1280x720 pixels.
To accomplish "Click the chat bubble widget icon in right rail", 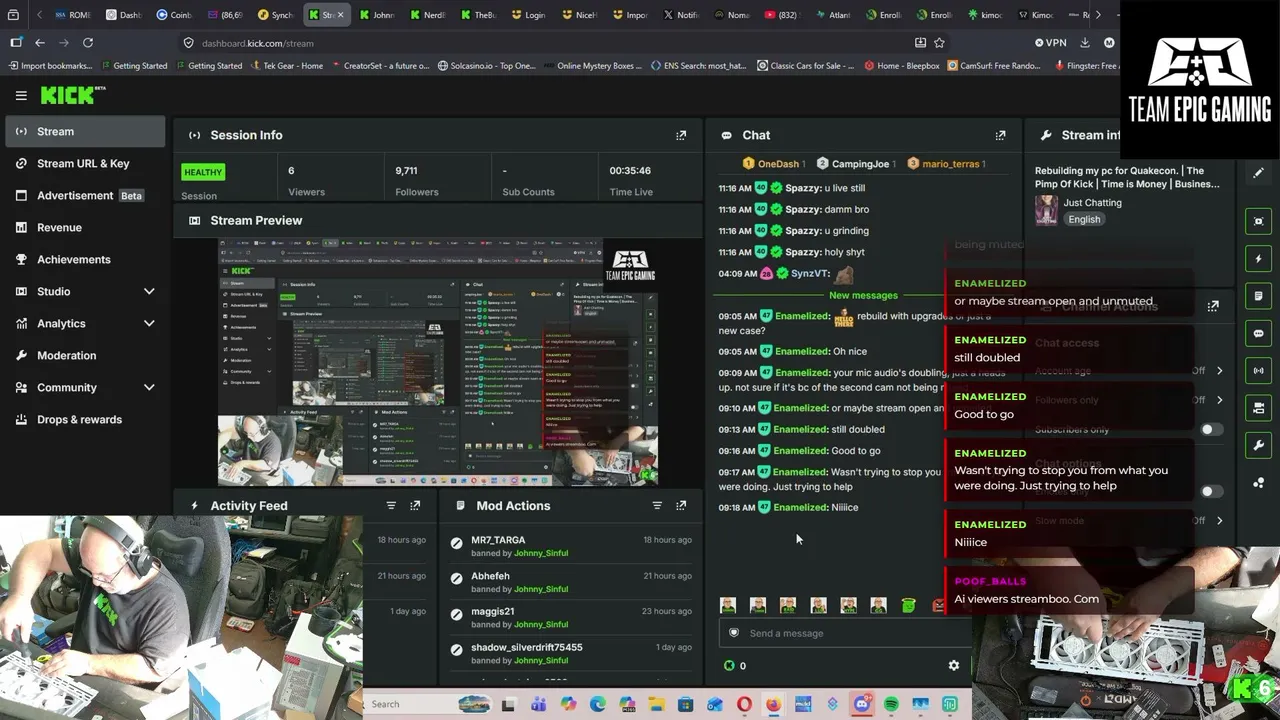I will click(1259, 333).
